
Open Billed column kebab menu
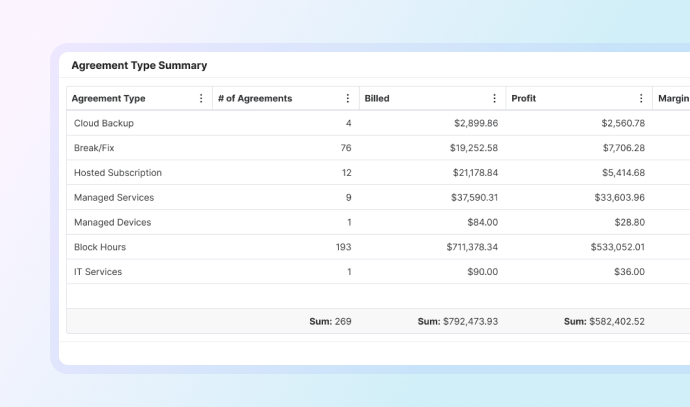[494, 99]
